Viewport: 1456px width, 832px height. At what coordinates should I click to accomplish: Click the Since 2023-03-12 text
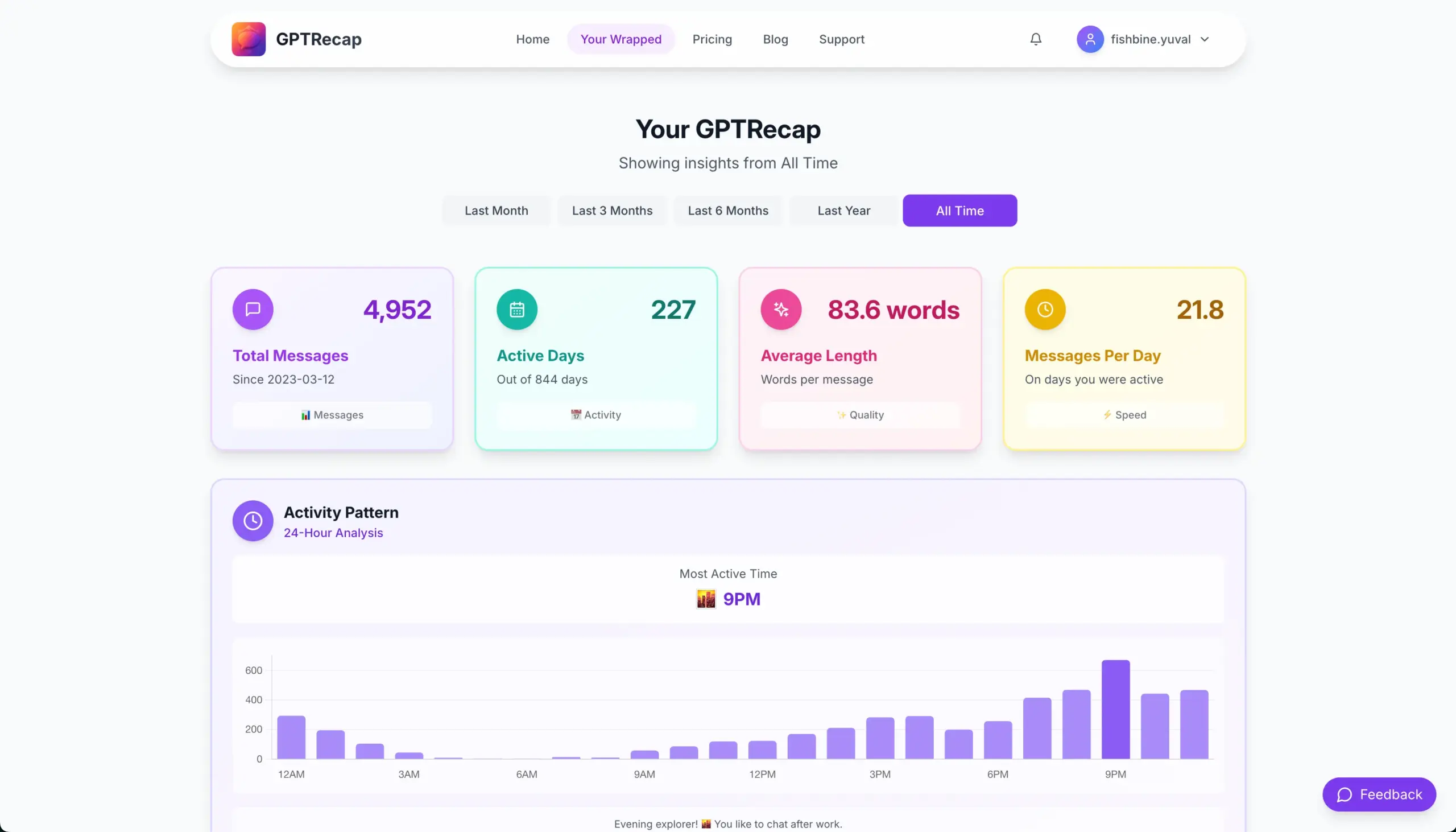(x=283, y=380)
